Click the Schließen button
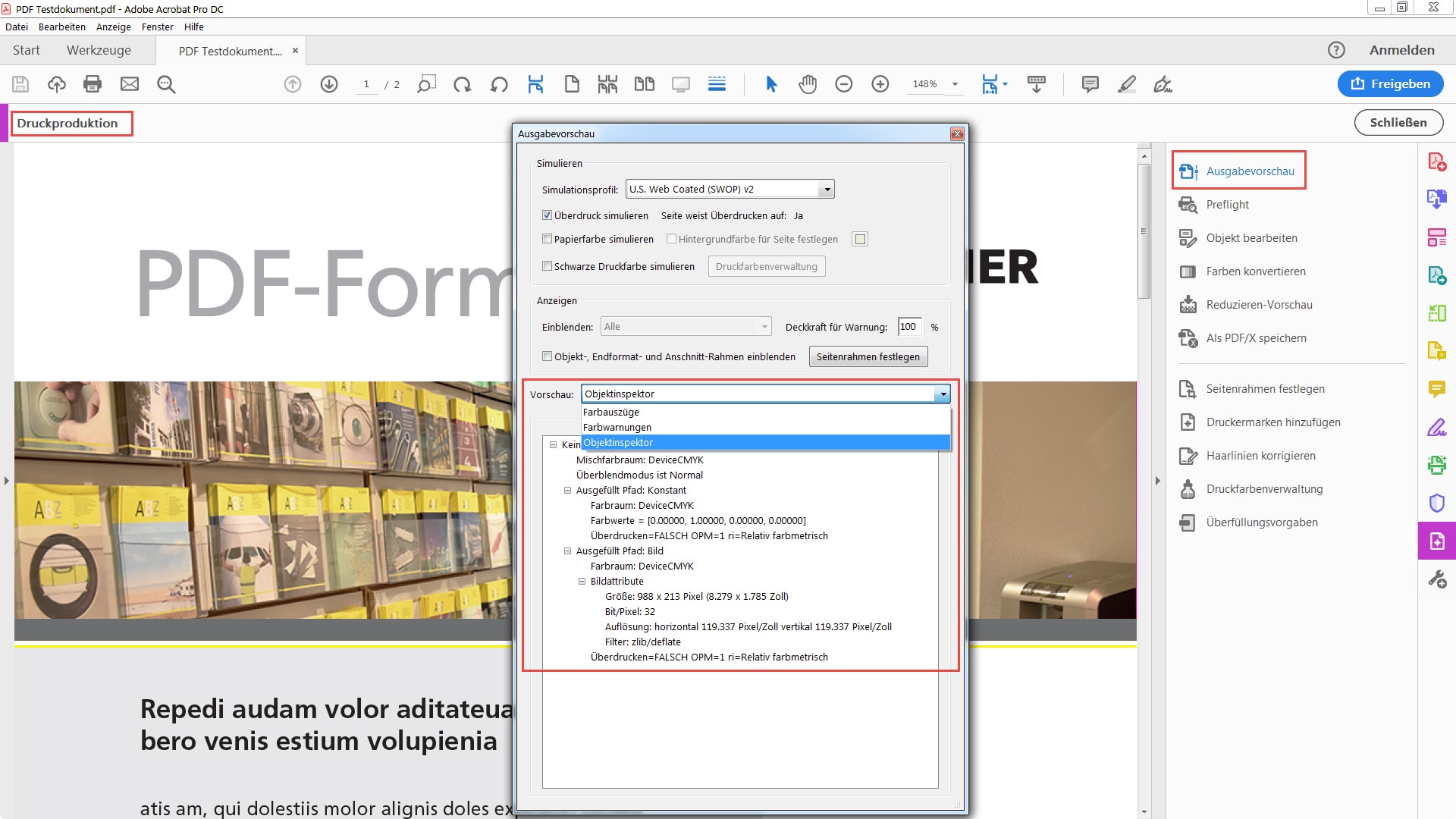Image resolution: width=1456 pixels, height=819 pixels. [1398, 122]
